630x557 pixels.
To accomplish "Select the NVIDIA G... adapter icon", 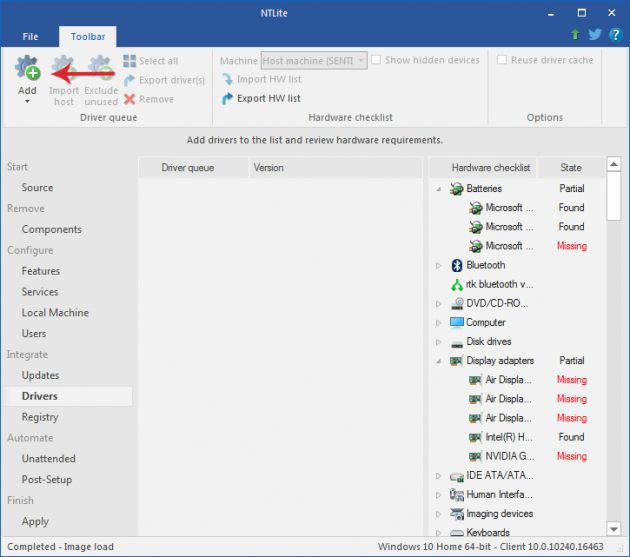I will click(x=475, y=457).
